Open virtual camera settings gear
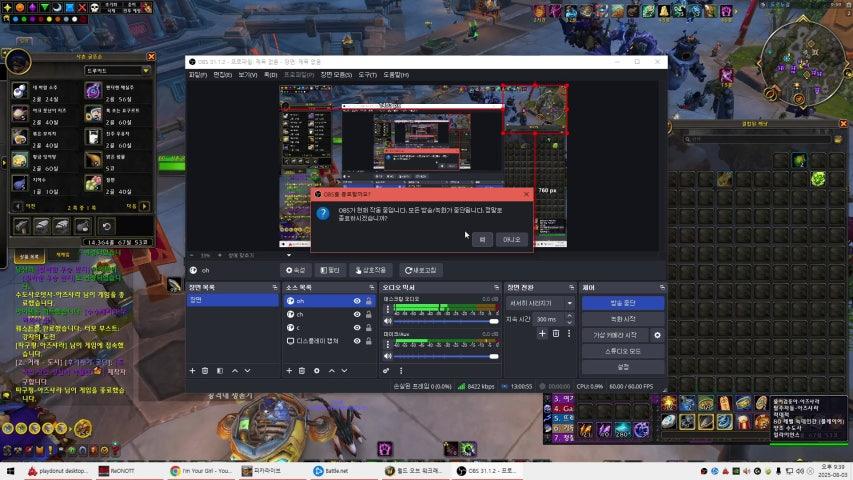The width and height of the screenshot is (853, 480). tap(657, 335)
